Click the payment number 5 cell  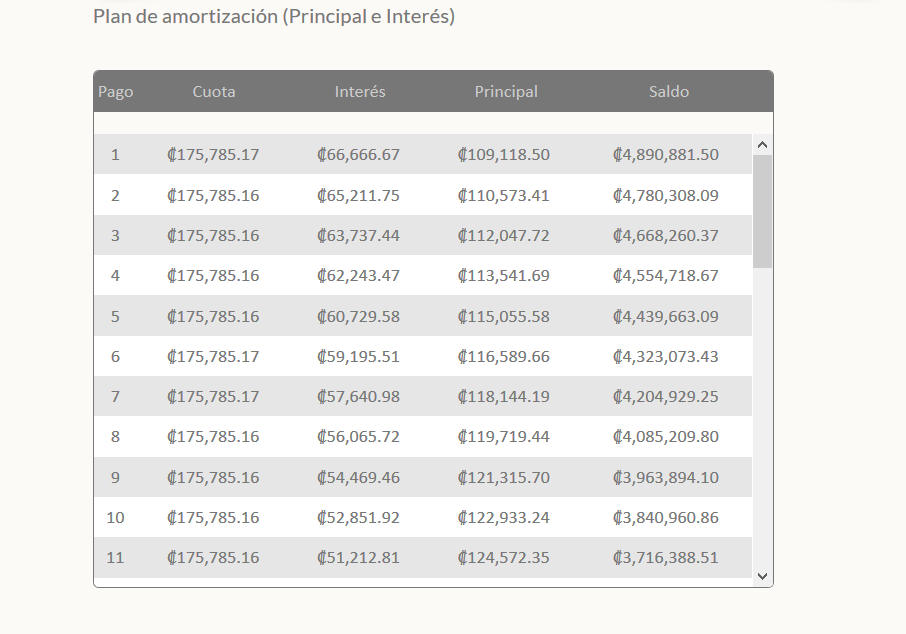(115, 317)
